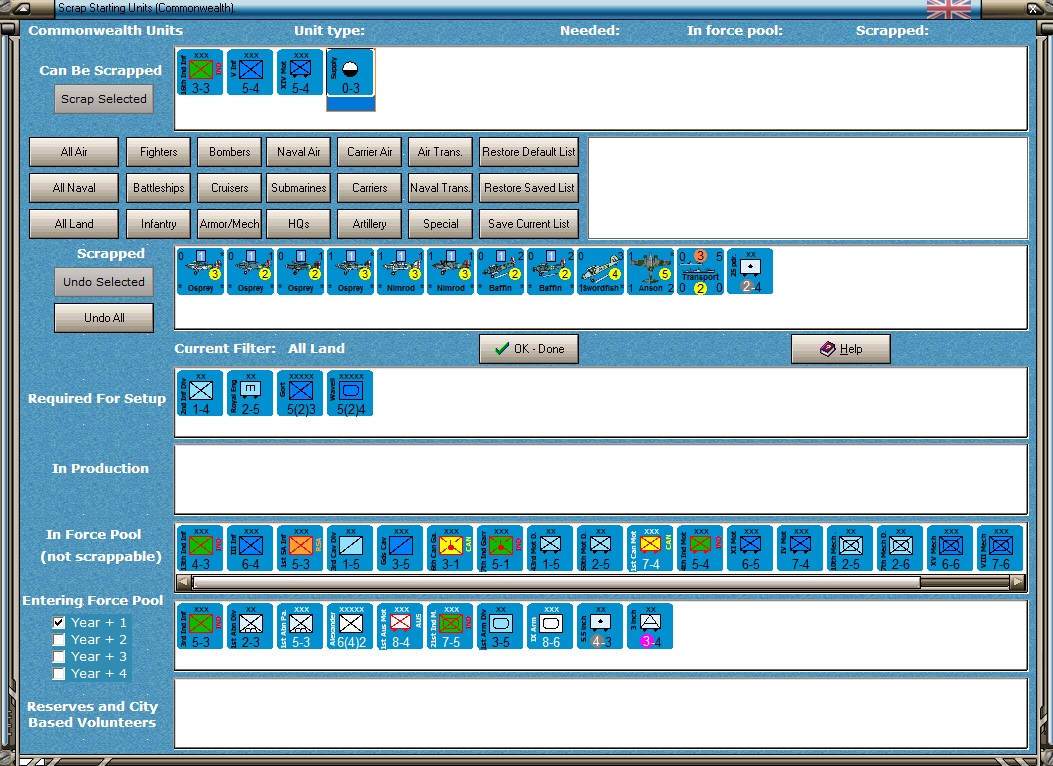
Task: Select the Alexander HQ 6(4)2 counter
Action: tap(351, 626)
